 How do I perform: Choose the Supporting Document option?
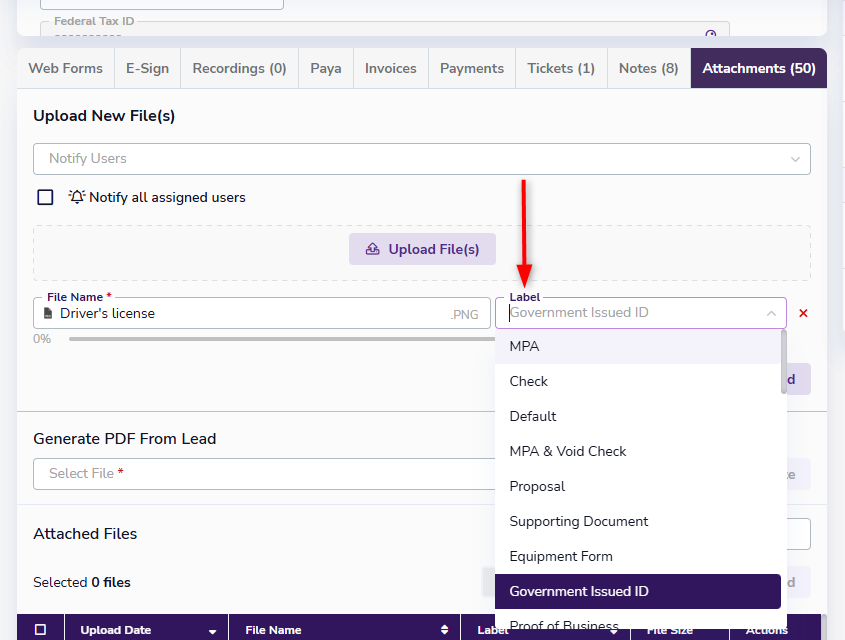(638, 521)
